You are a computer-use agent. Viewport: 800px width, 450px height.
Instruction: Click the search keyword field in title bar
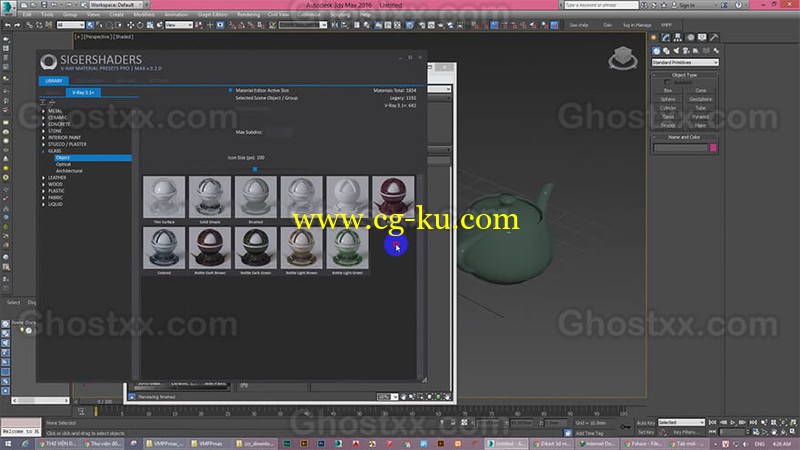[x=601, y=5]
